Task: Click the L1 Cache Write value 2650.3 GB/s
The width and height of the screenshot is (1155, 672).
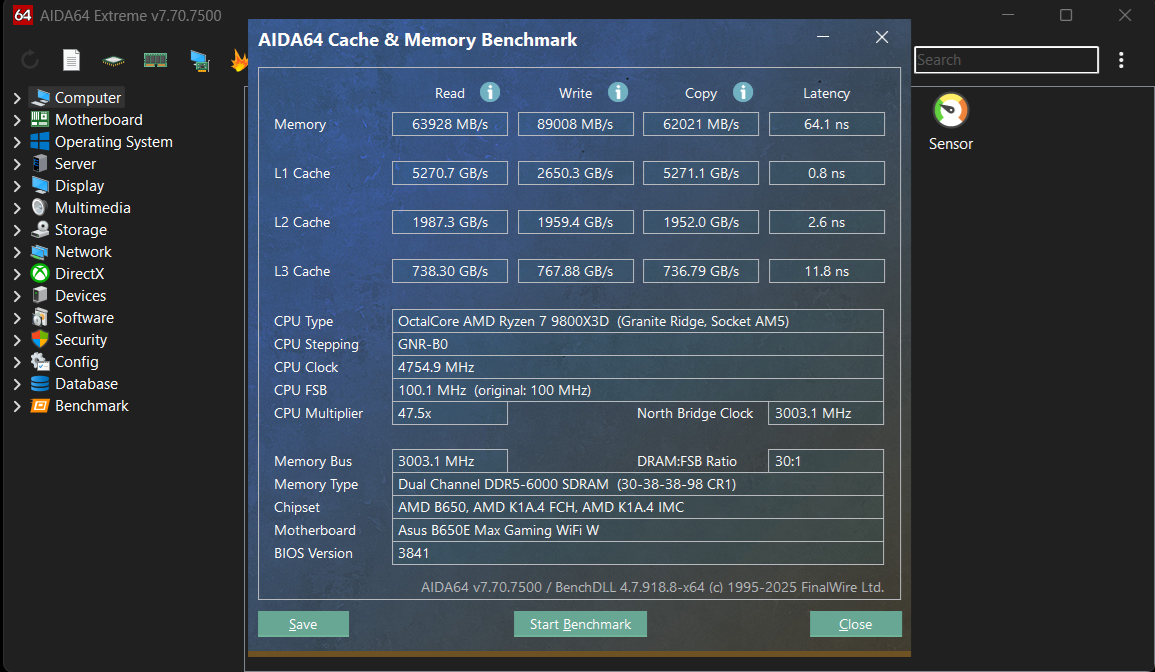Action: 575,173
